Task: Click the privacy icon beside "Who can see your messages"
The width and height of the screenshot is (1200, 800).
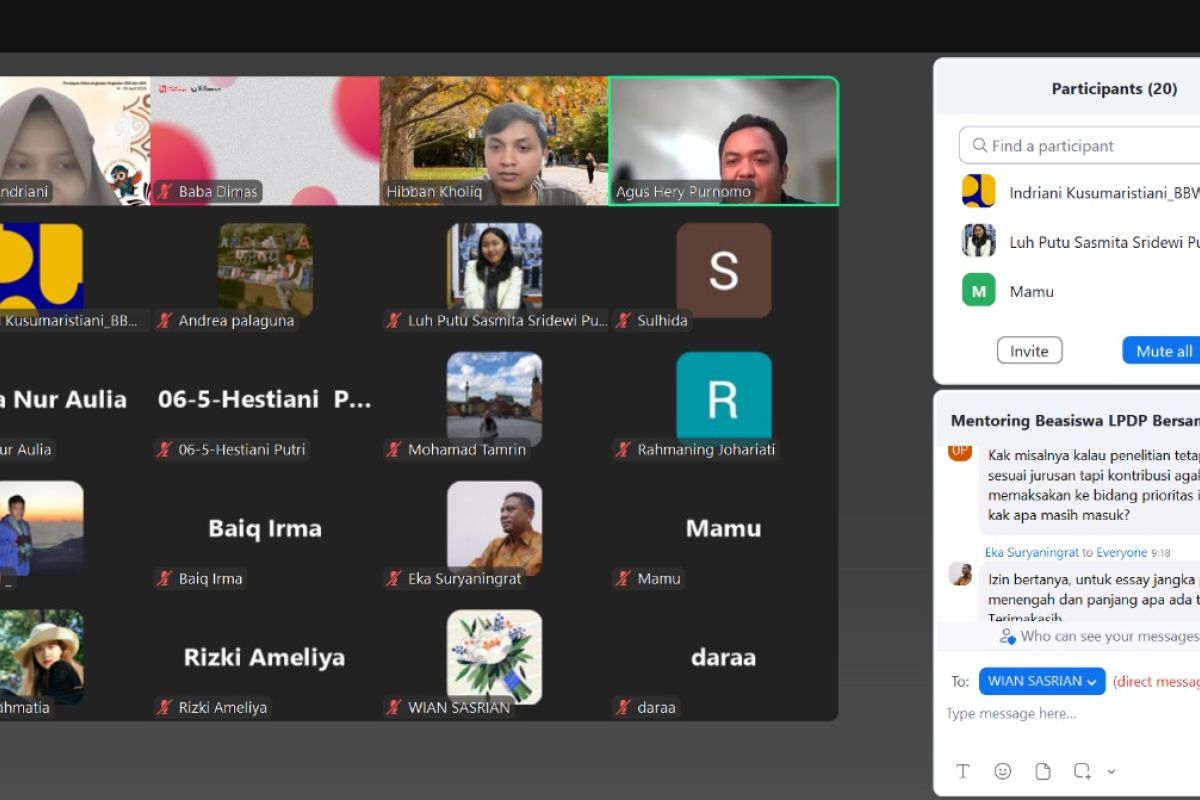Action: [1007, 636]
